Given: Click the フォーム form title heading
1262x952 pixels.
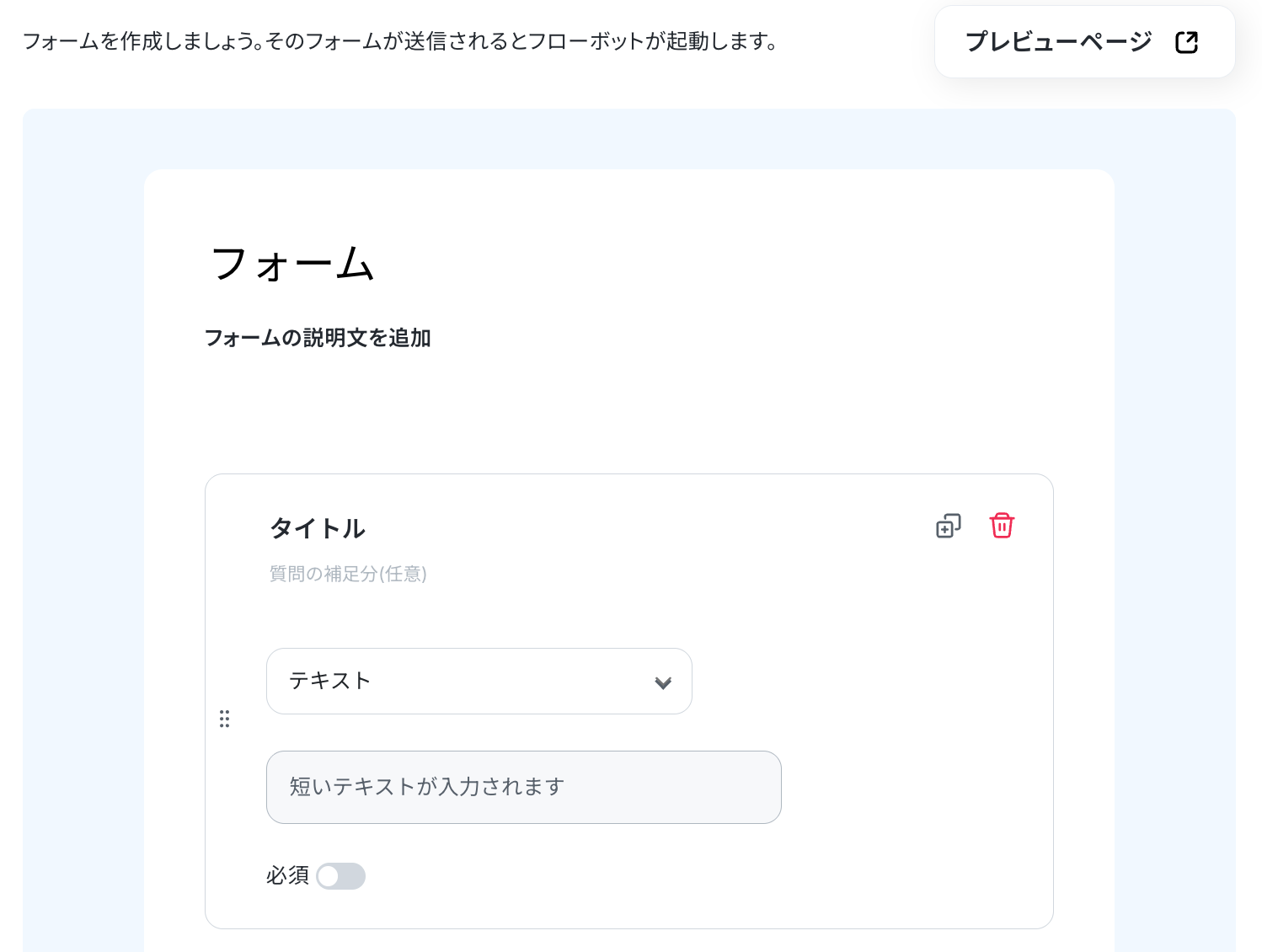Looking at the screenshot, I should coord(292,264).
